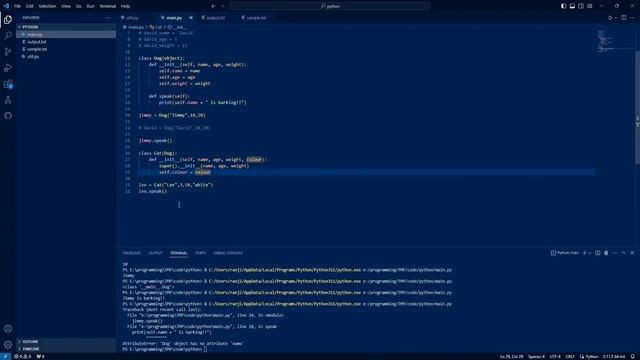Switch to the output.txt editor tab
640x360 pixels.
click(x=217, y=18)
